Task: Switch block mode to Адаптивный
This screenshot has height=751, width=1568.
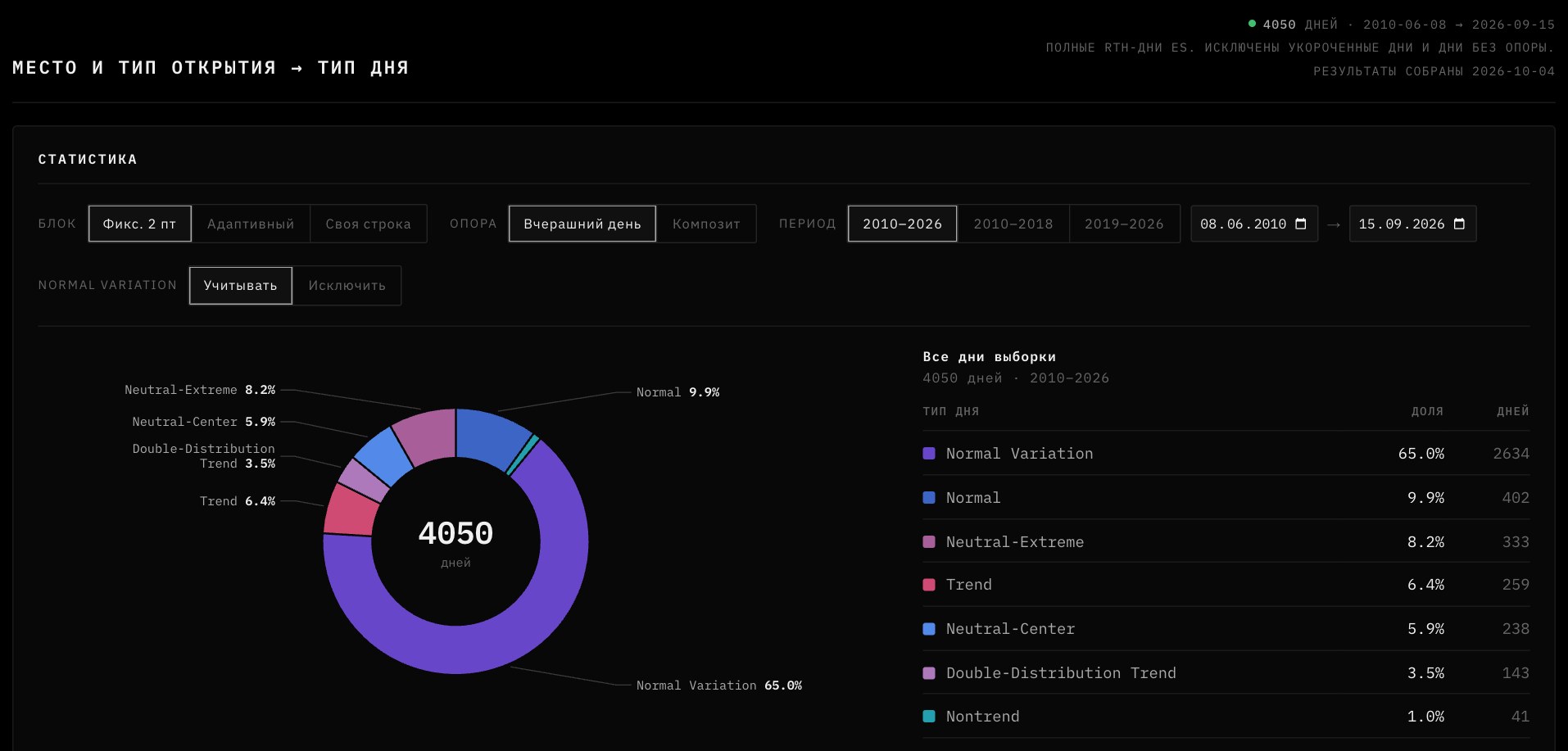Action: 251,224
